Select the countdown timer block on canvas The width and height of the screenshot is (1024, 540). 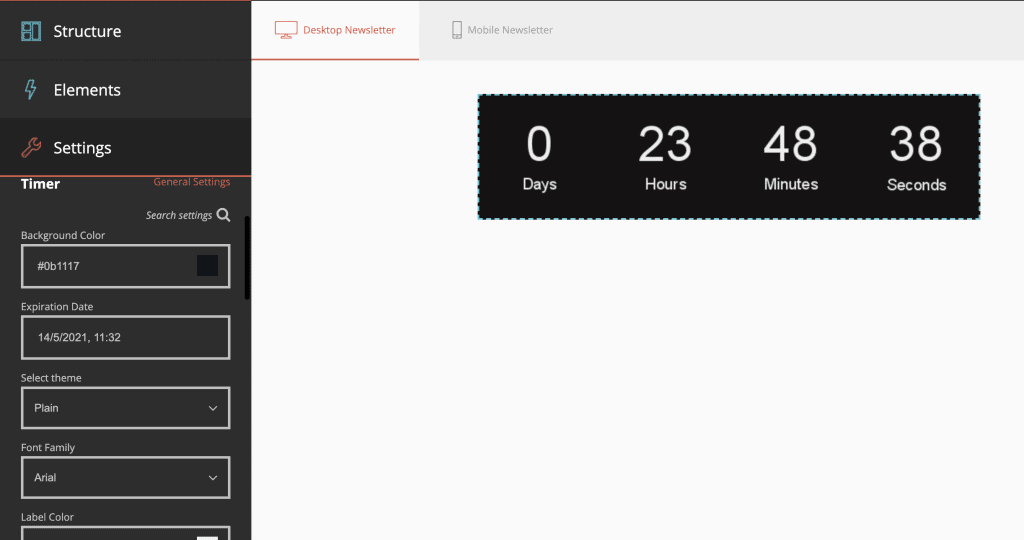(x=728, y=157)
